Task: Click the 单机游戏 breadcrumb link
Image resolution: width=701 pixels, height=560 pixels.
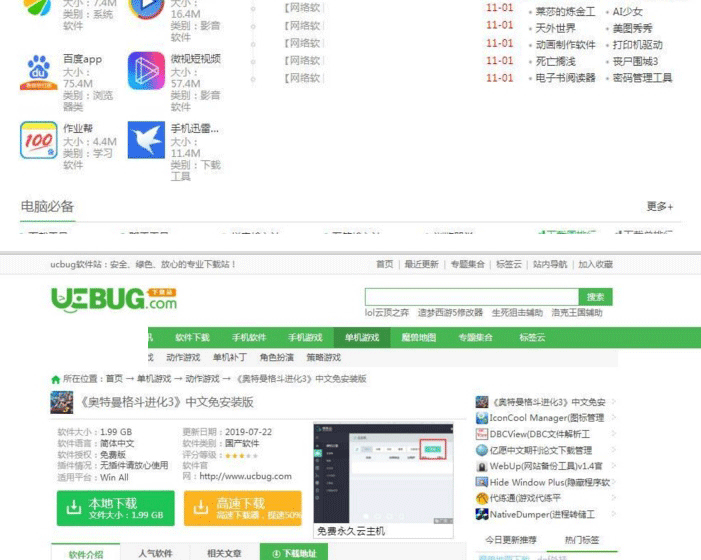Action: [x=154, y=379]
